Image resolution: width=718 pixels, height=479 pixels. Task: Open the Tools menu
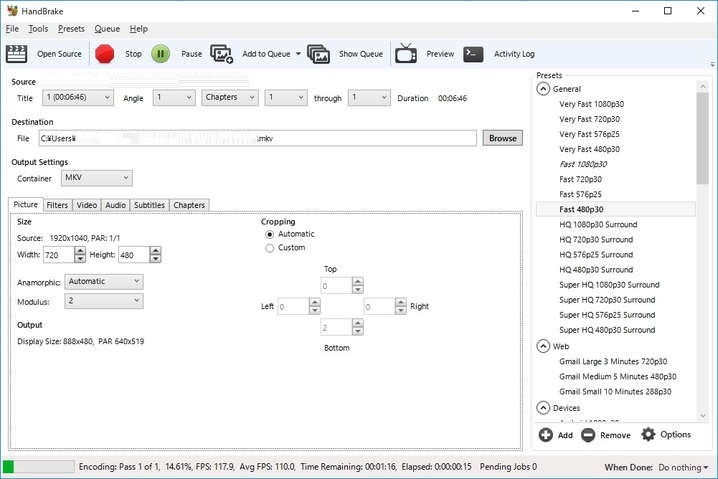[x=38, y=29]
